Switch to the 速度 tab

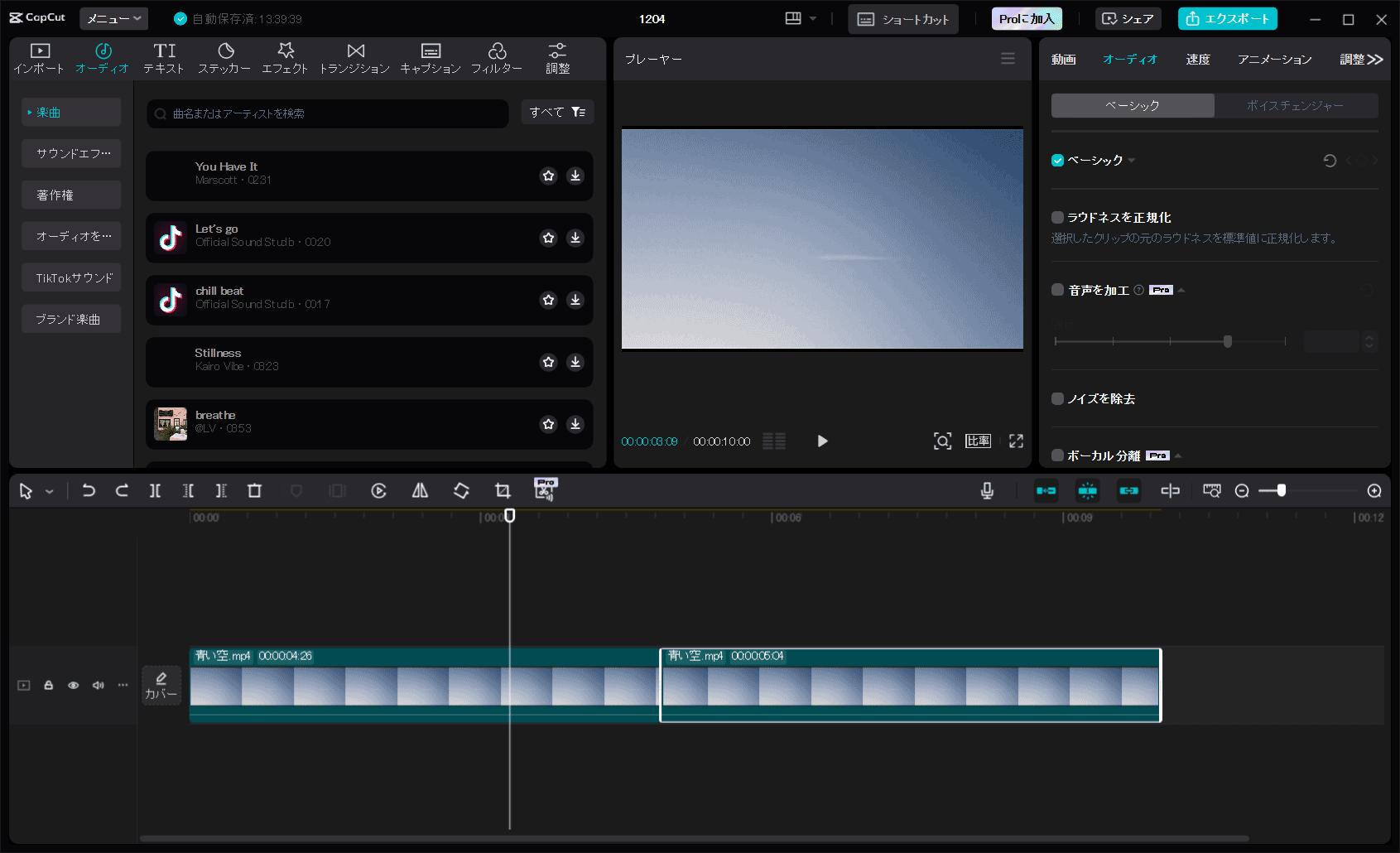click(1197, 60)
